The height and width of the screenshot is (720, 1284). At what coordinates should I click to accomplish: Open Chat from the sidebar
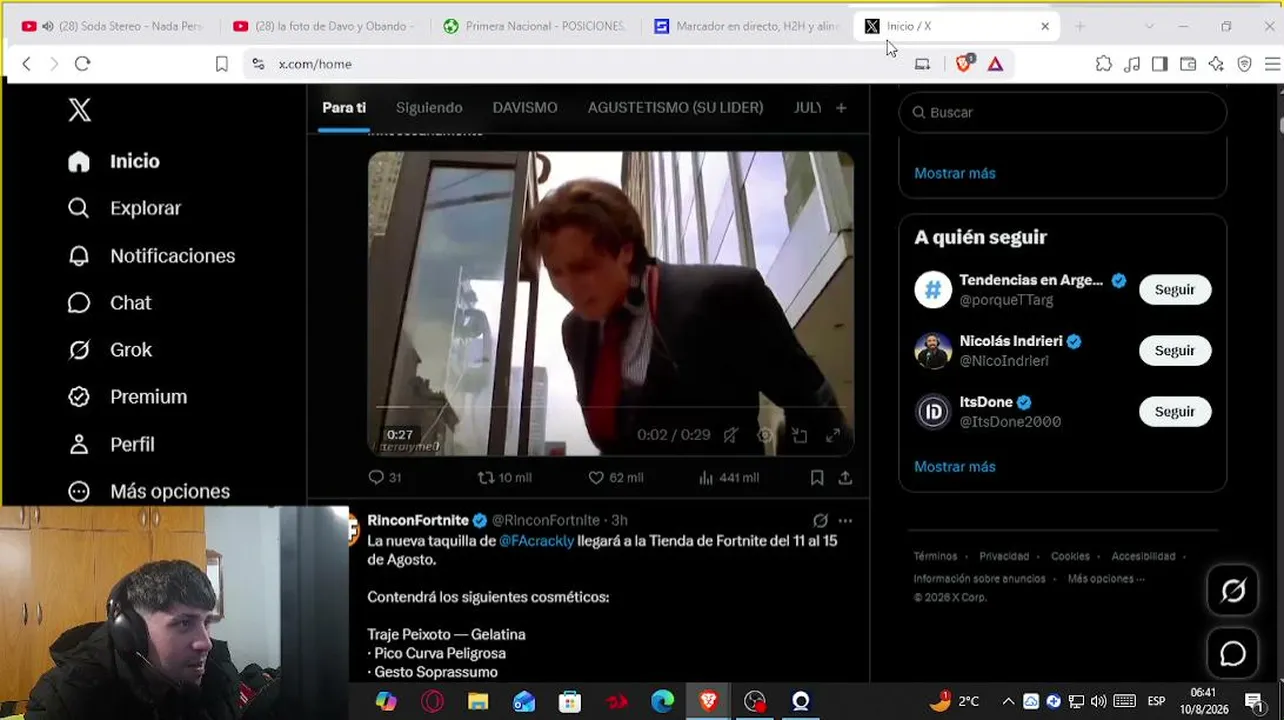click(110, 303)
